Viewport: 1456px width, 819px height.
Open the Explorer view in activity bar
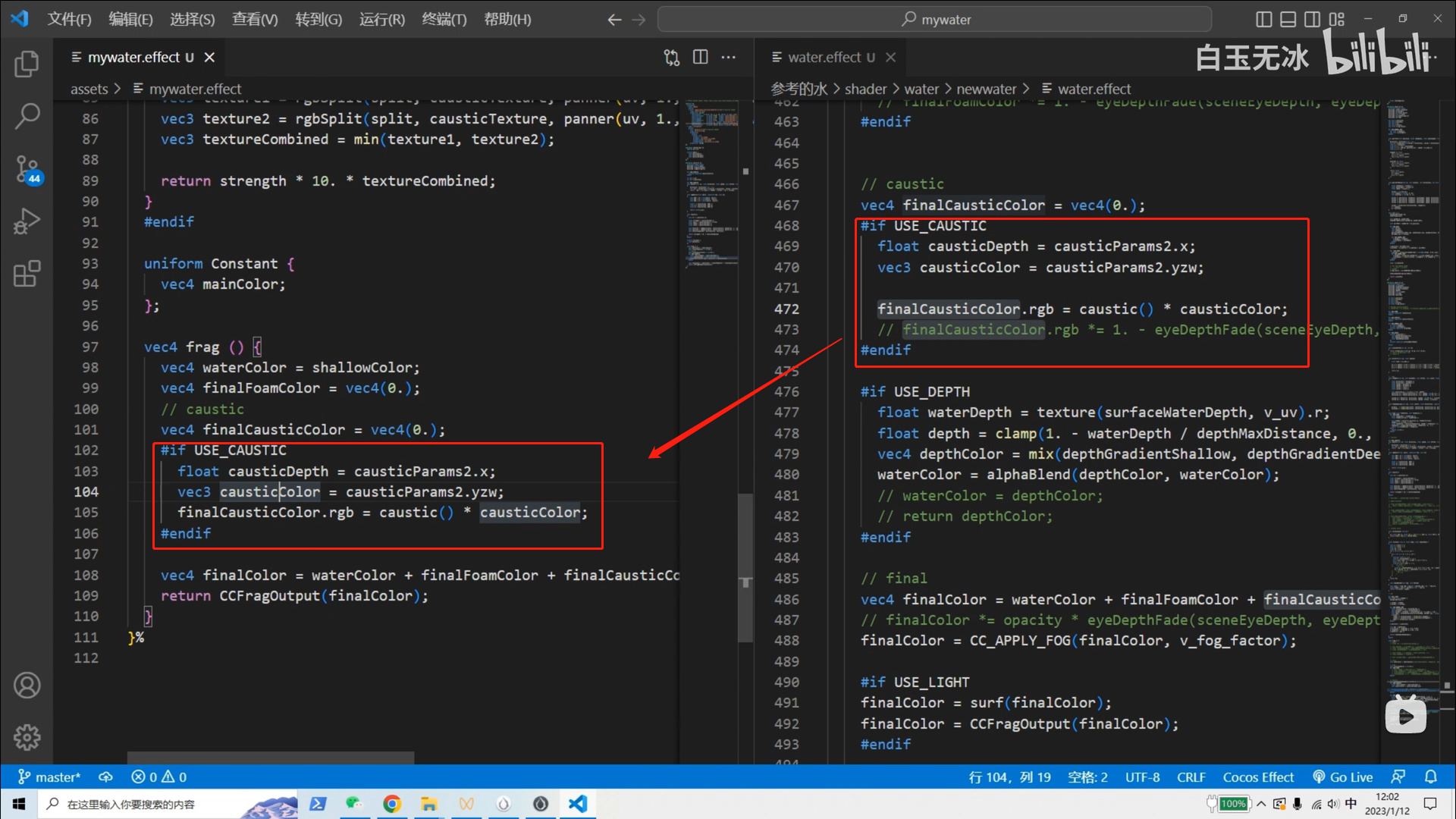(x=27, y=64)
